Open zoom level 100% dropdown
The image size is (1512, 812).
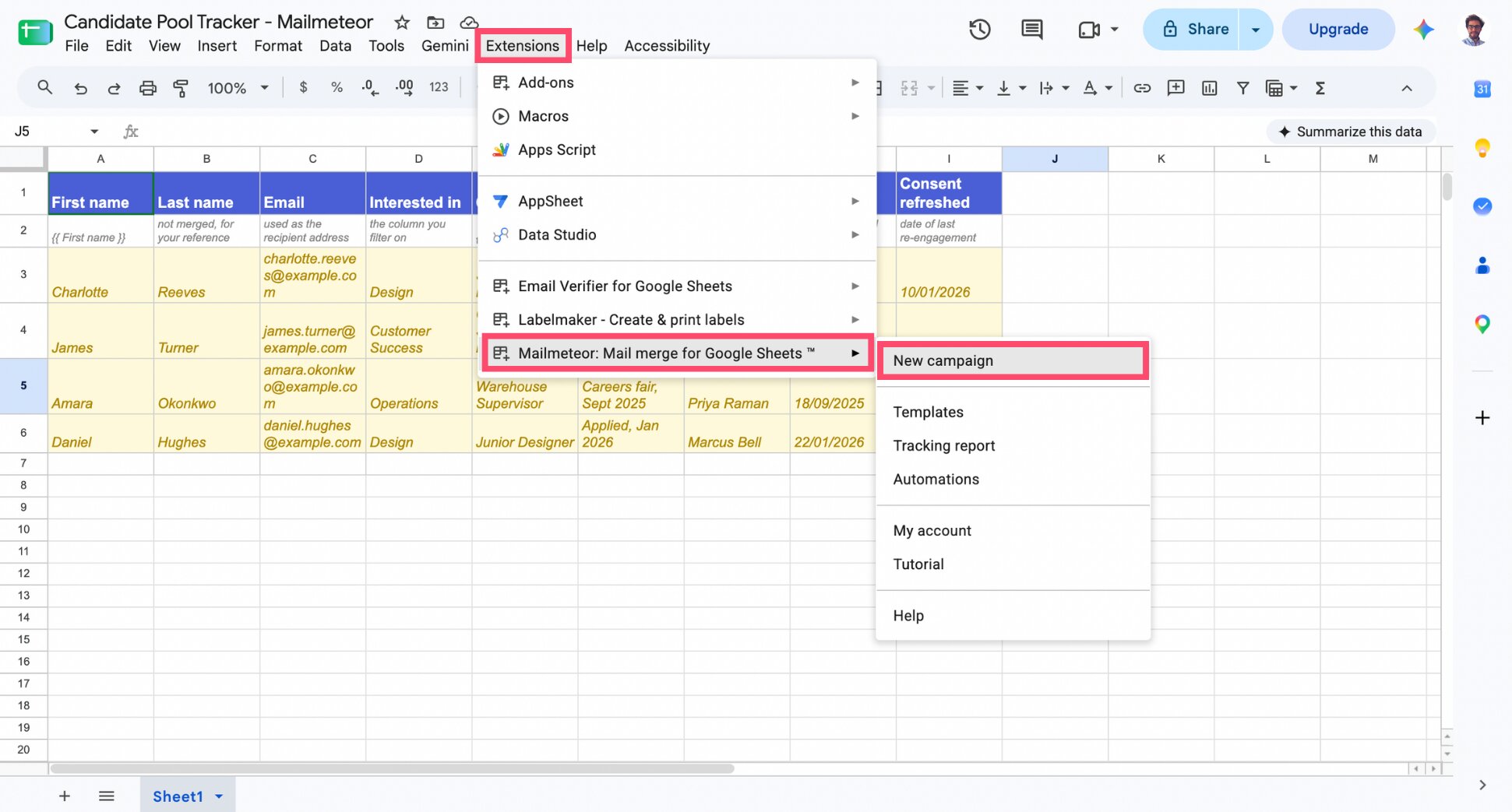[238, 88]
